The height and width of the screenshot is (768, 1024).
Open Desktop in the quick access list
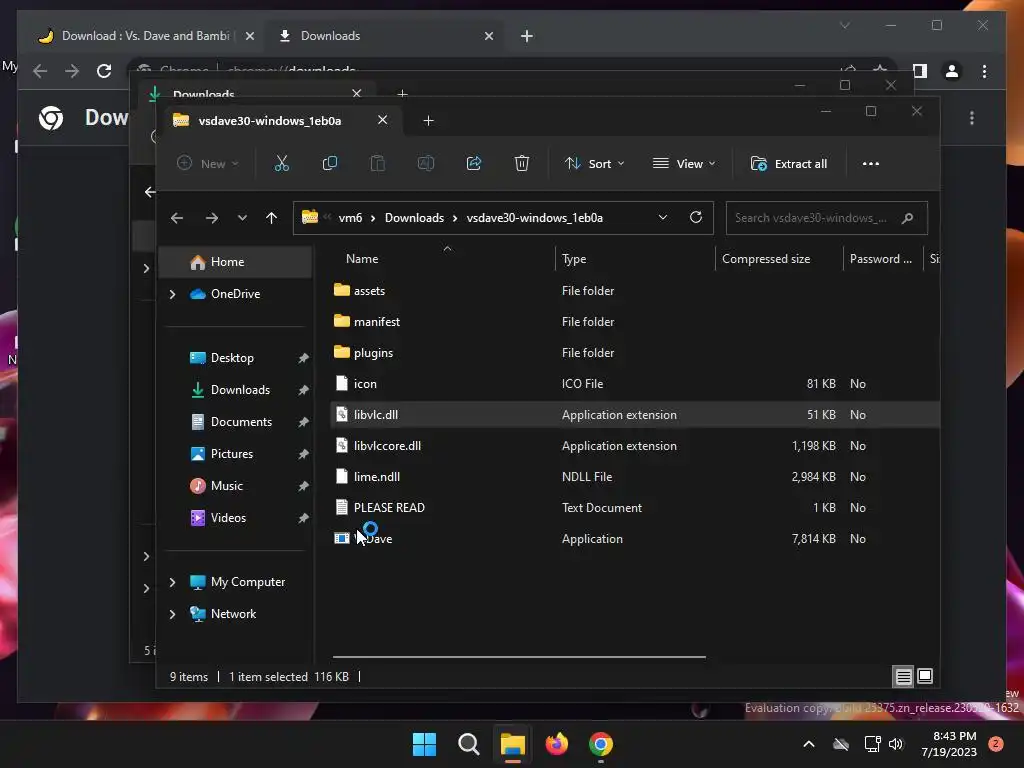[232, 358]
